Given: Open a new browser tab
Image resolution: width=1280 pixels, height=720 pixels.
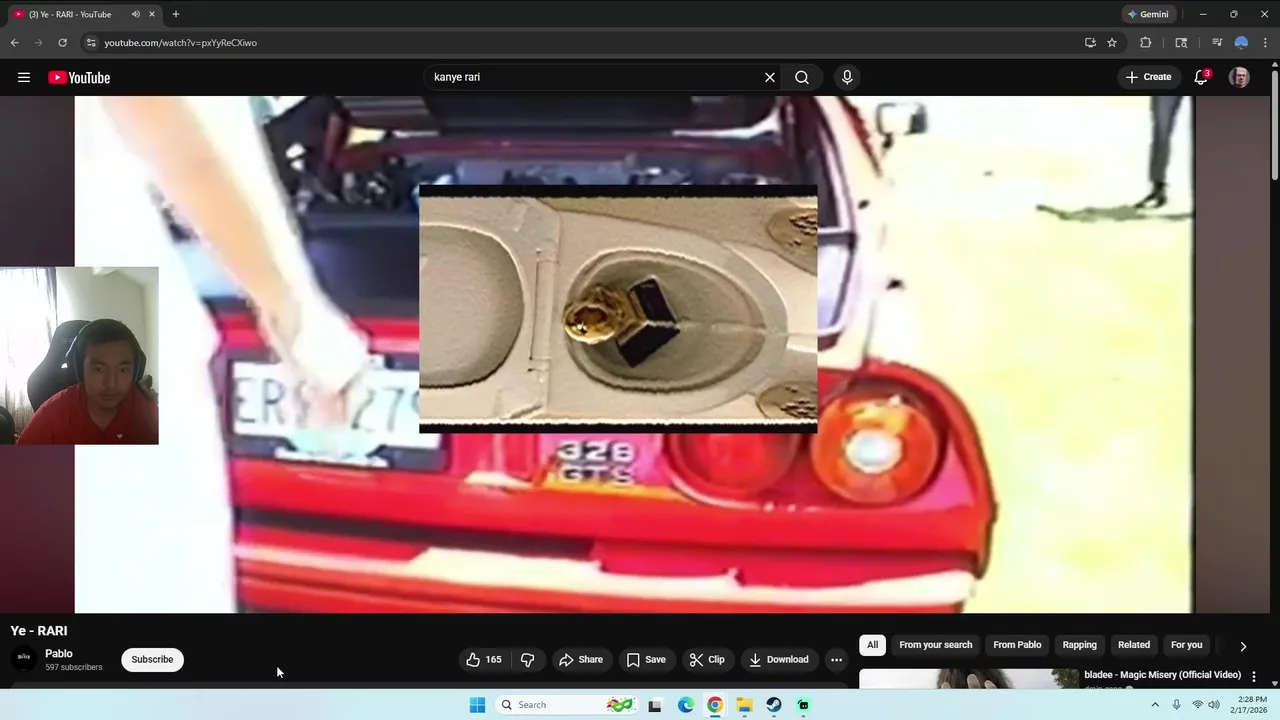Looking at the screenshot, I should [x=176, y=14].
